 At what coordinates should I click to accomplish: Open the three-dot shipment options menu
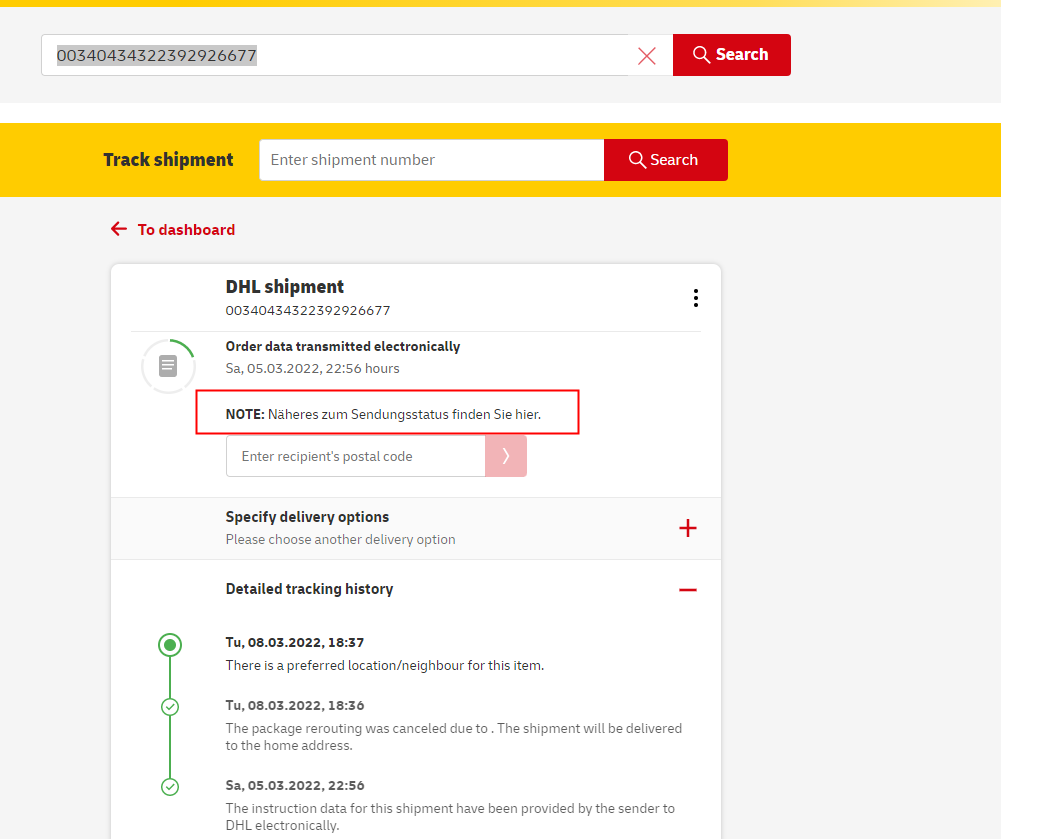tap(695, 298)
